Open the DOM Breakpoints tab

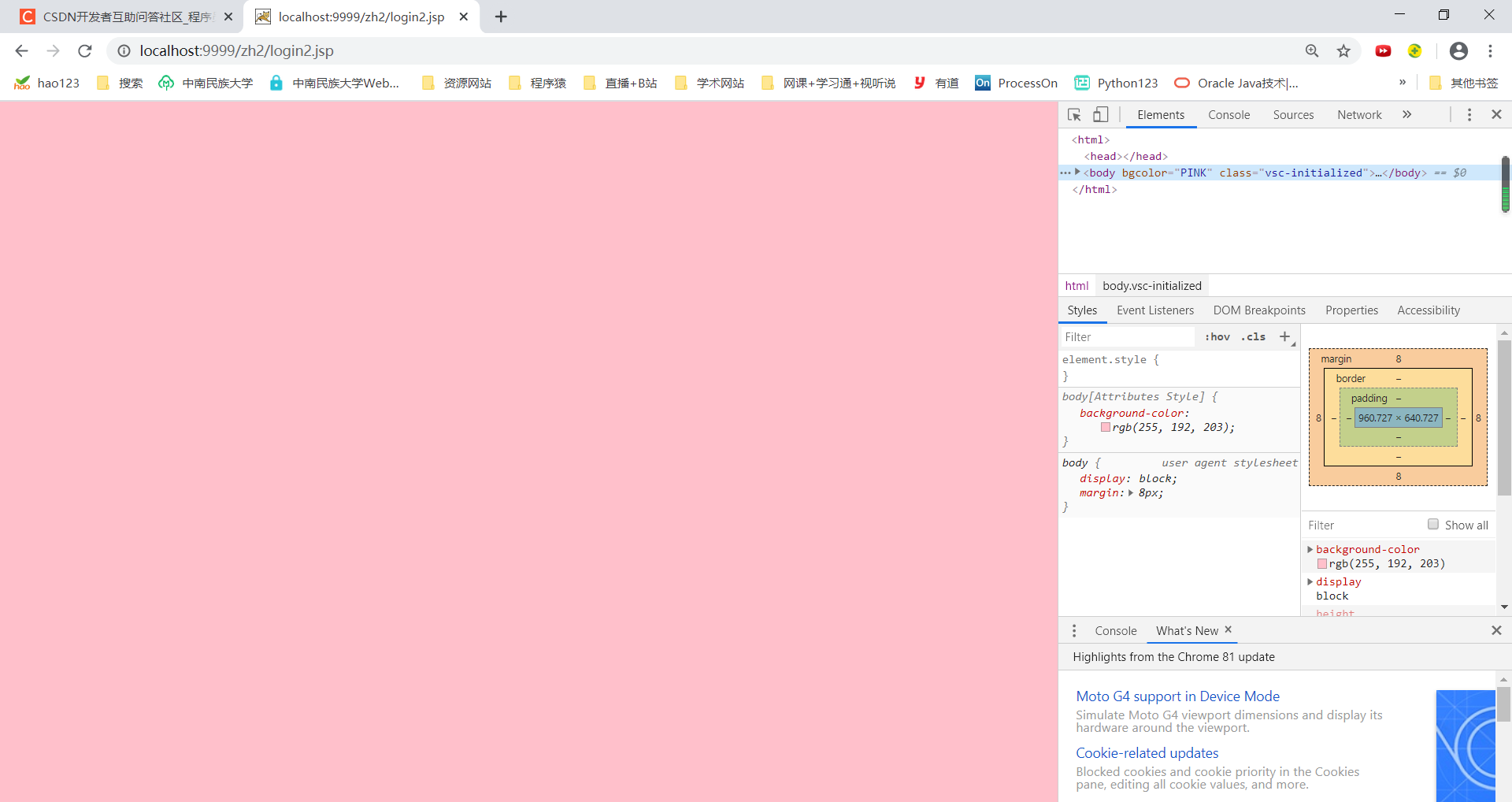(1259, 310)
